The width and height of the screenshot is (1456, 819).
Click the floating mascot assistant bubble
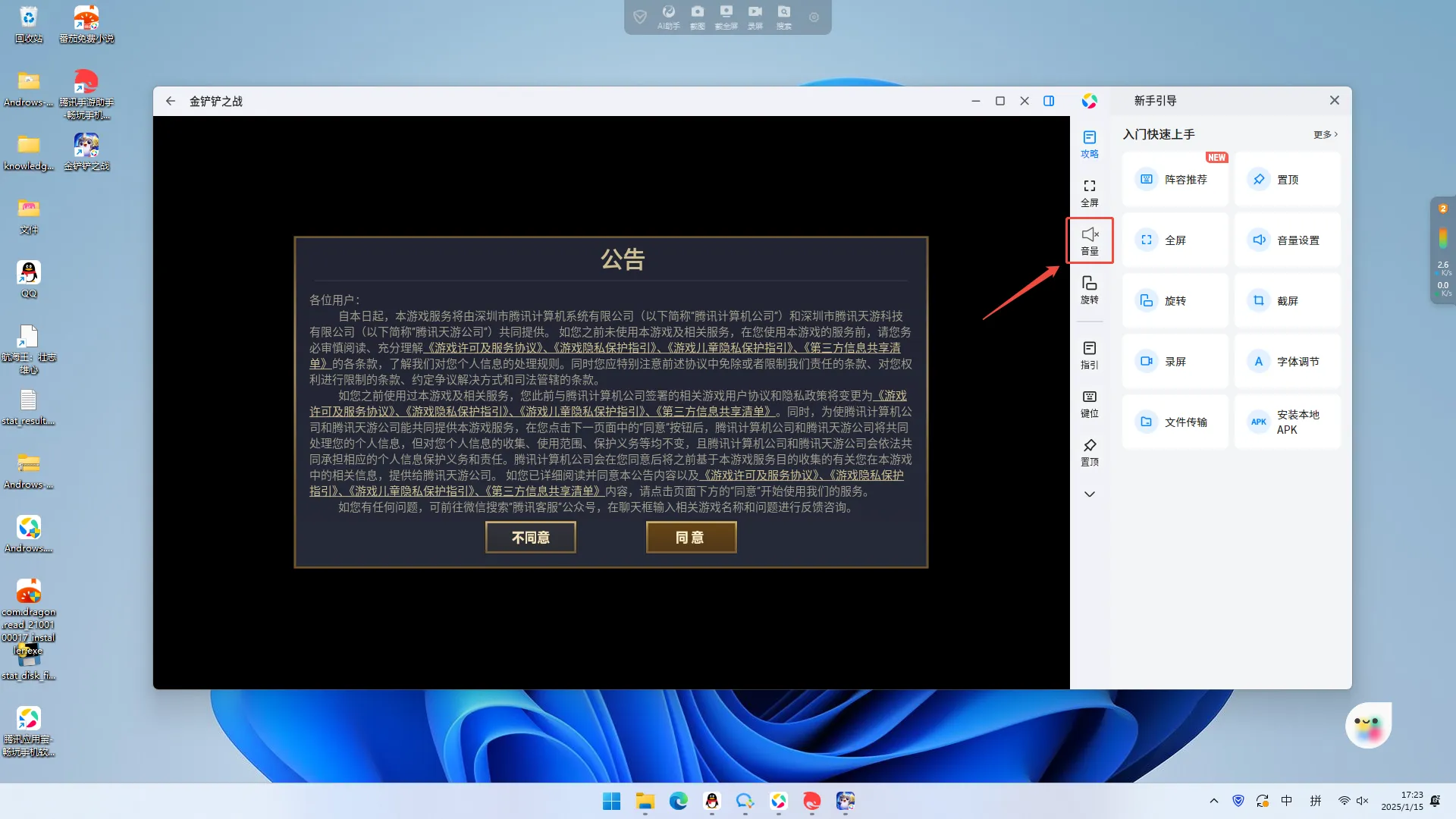[1368, 725]
